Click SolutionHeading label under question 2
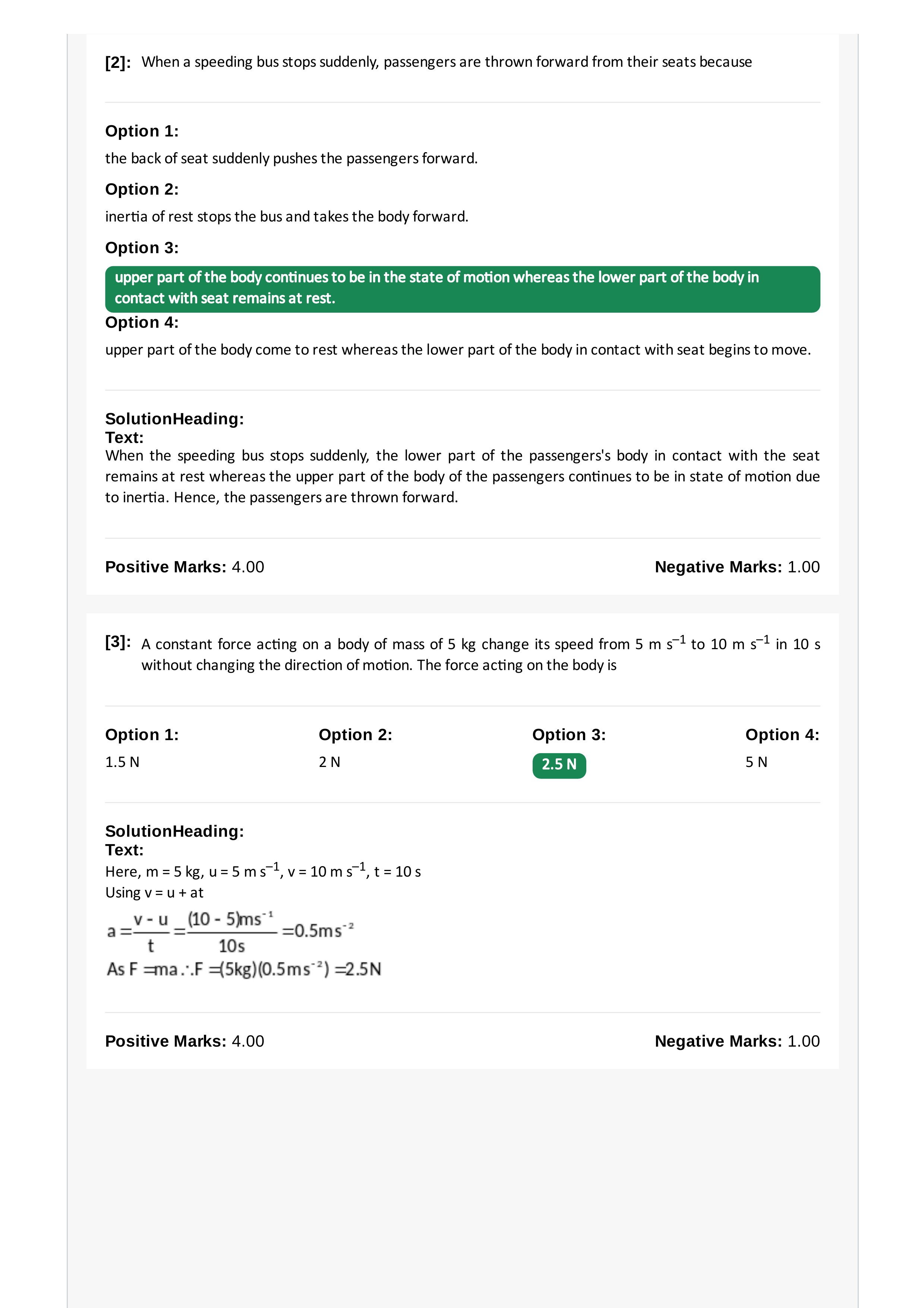Screen dimensions: 924x1308 pos(175,419)
